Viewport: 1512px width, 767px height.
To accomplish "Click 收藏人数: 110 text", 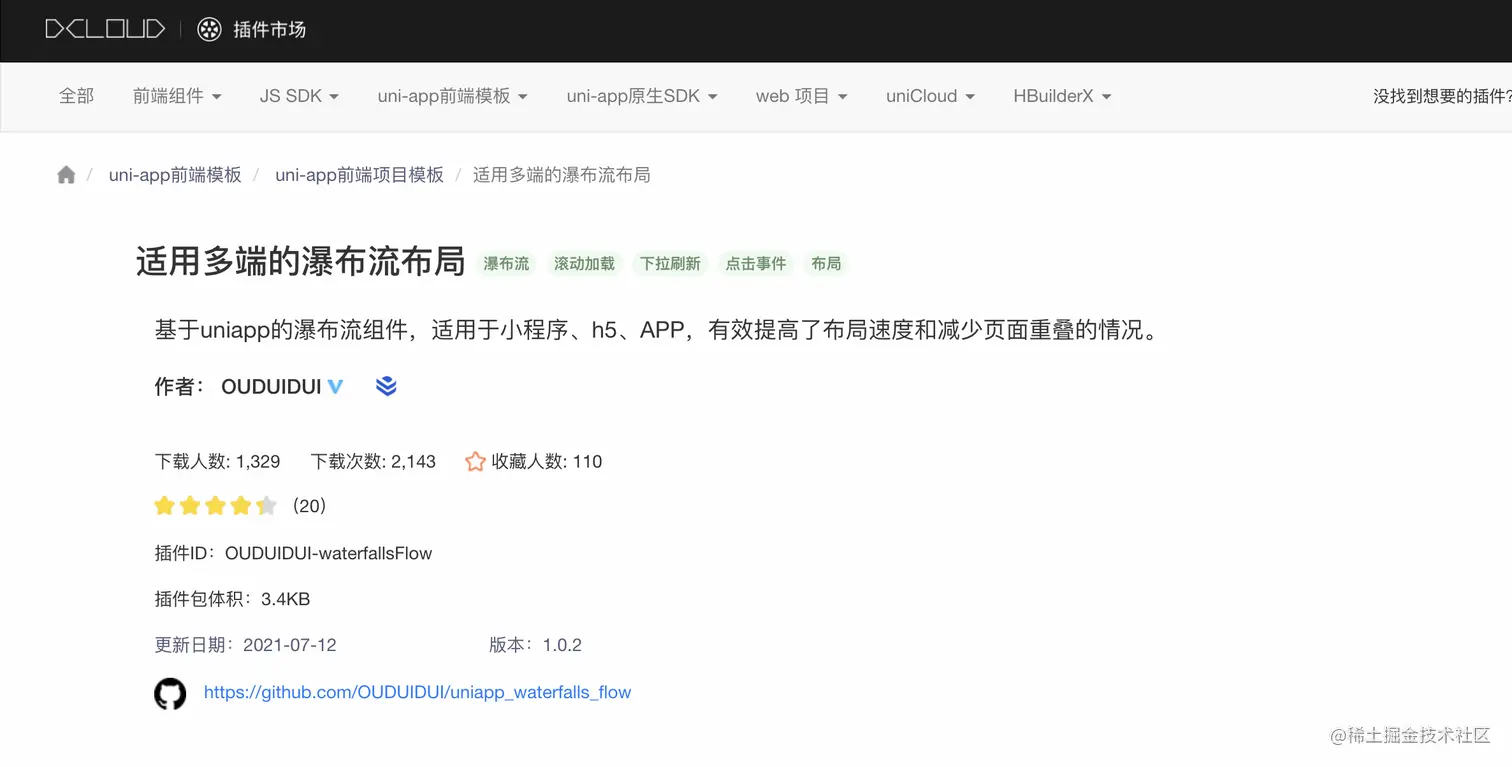I will pyautogui.click(x=547, y=462).
